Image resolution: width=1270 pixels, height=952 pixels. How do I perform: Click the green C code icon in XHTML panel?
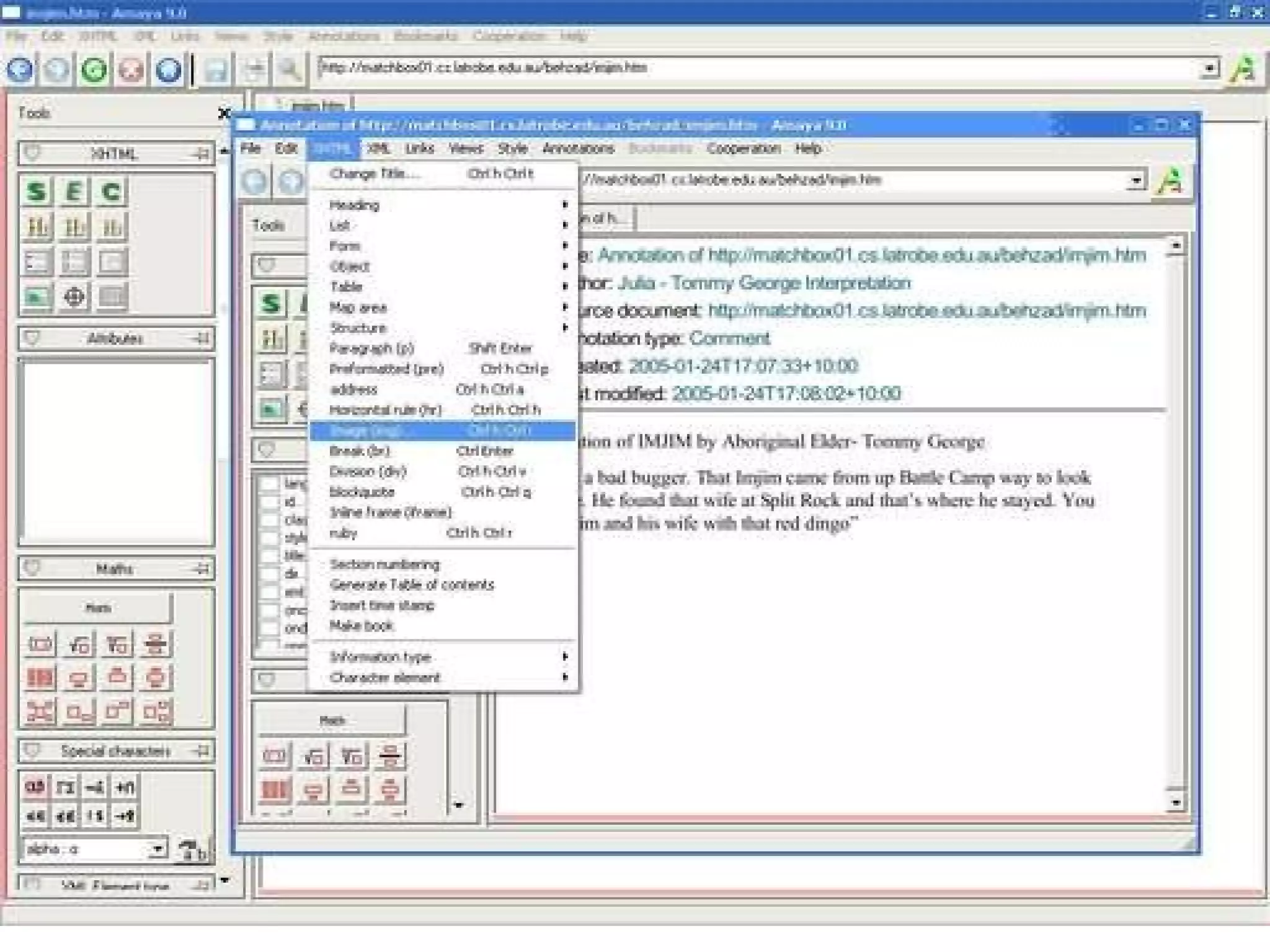click(112, 192)
